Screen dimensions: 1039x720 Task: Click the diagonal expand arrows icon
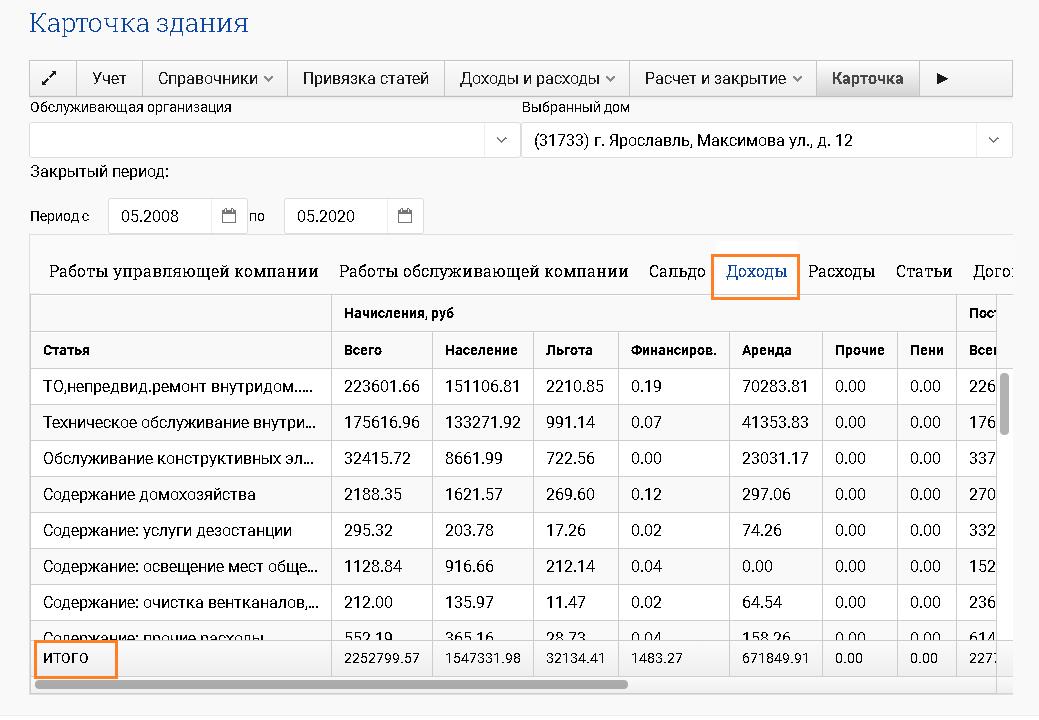(51, 78)
